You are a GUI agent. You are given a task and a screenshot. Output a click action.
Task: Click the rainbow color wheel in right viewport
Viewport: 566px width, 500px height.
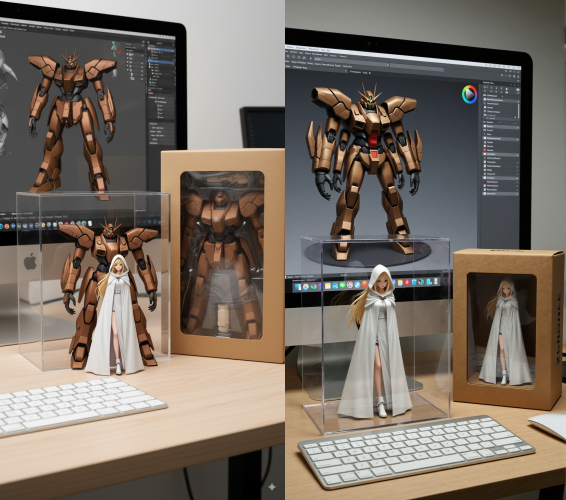[x=469, y=95]
